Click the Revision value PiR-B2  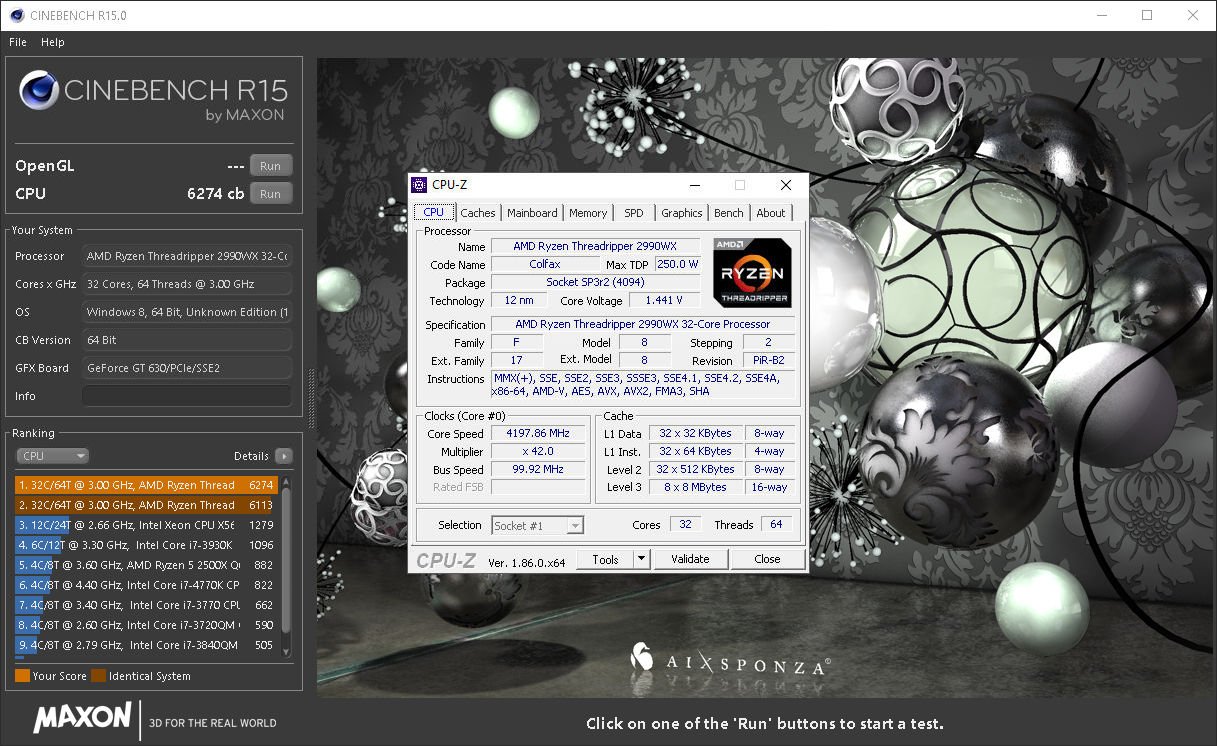[768, 360]
